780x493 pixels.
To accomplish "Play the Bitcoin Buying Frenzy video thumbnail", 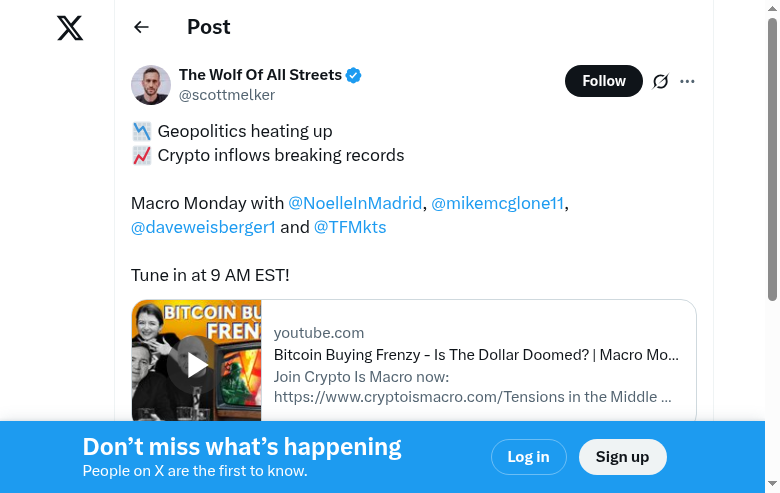I will pyautogui.click(x=196, y=363).
